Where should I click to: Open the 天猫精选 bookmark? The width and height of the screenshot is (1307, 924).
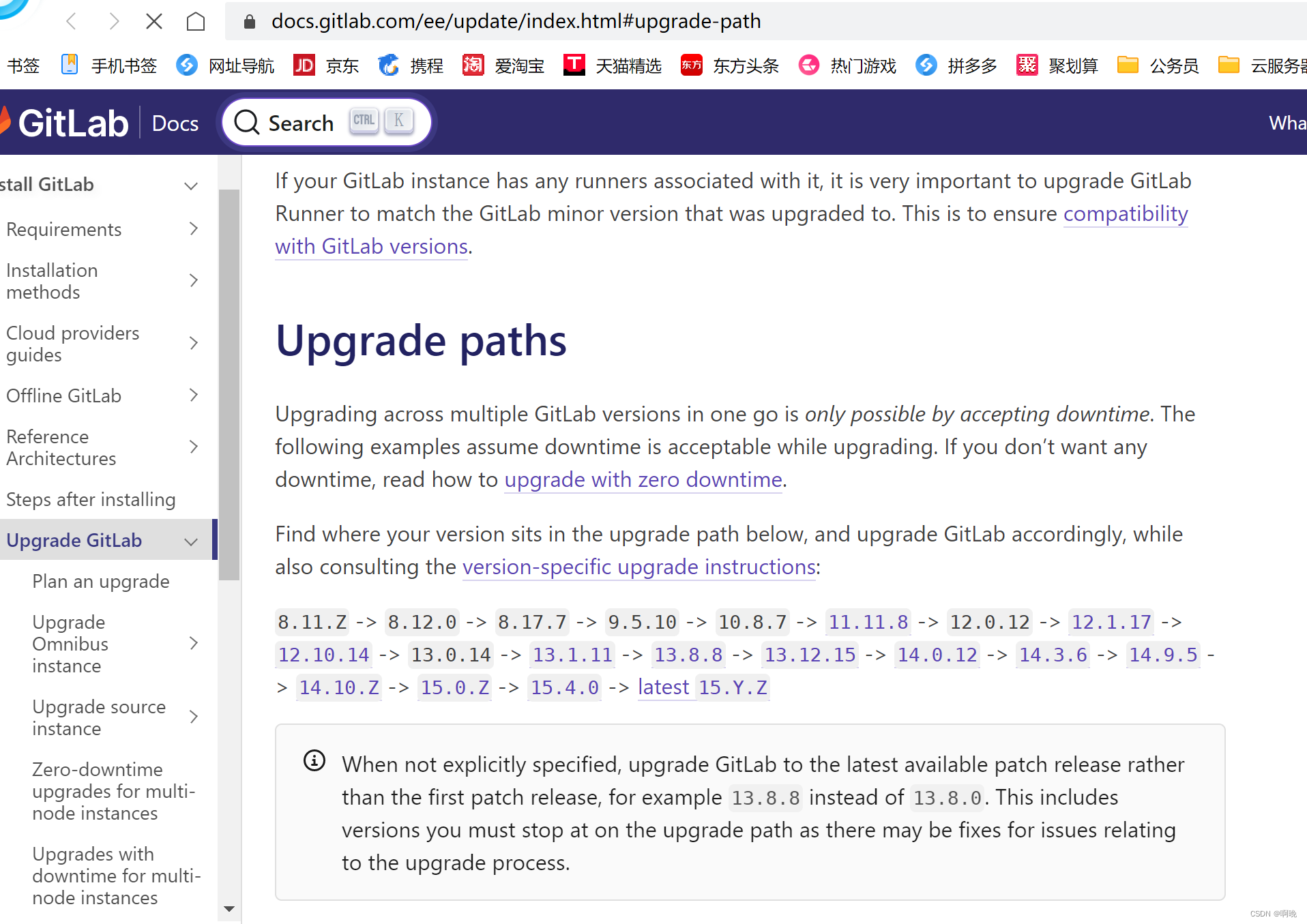[x=613, y=65]
